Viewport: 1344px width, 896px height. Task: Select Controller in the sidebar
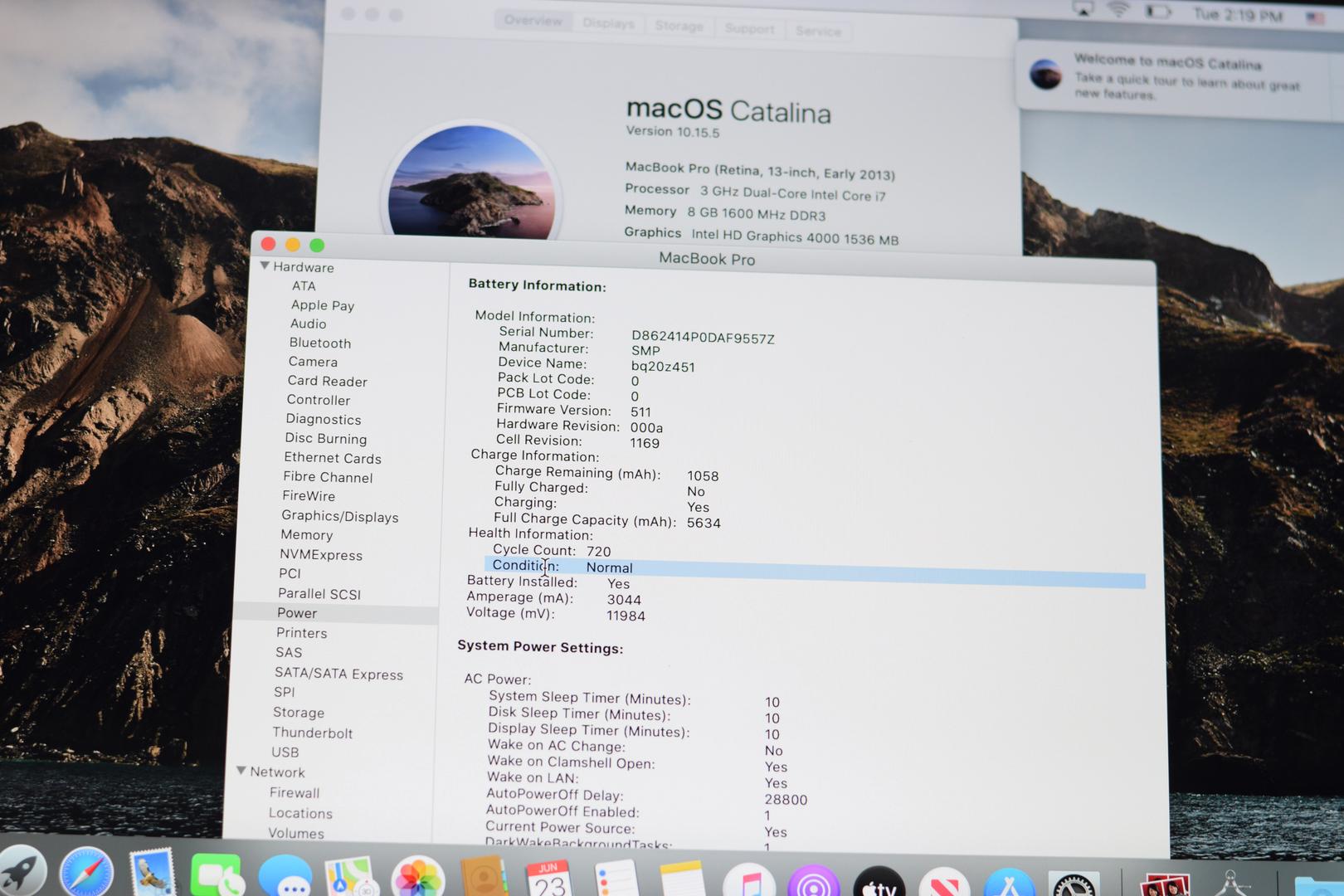[x=319, y=400]
